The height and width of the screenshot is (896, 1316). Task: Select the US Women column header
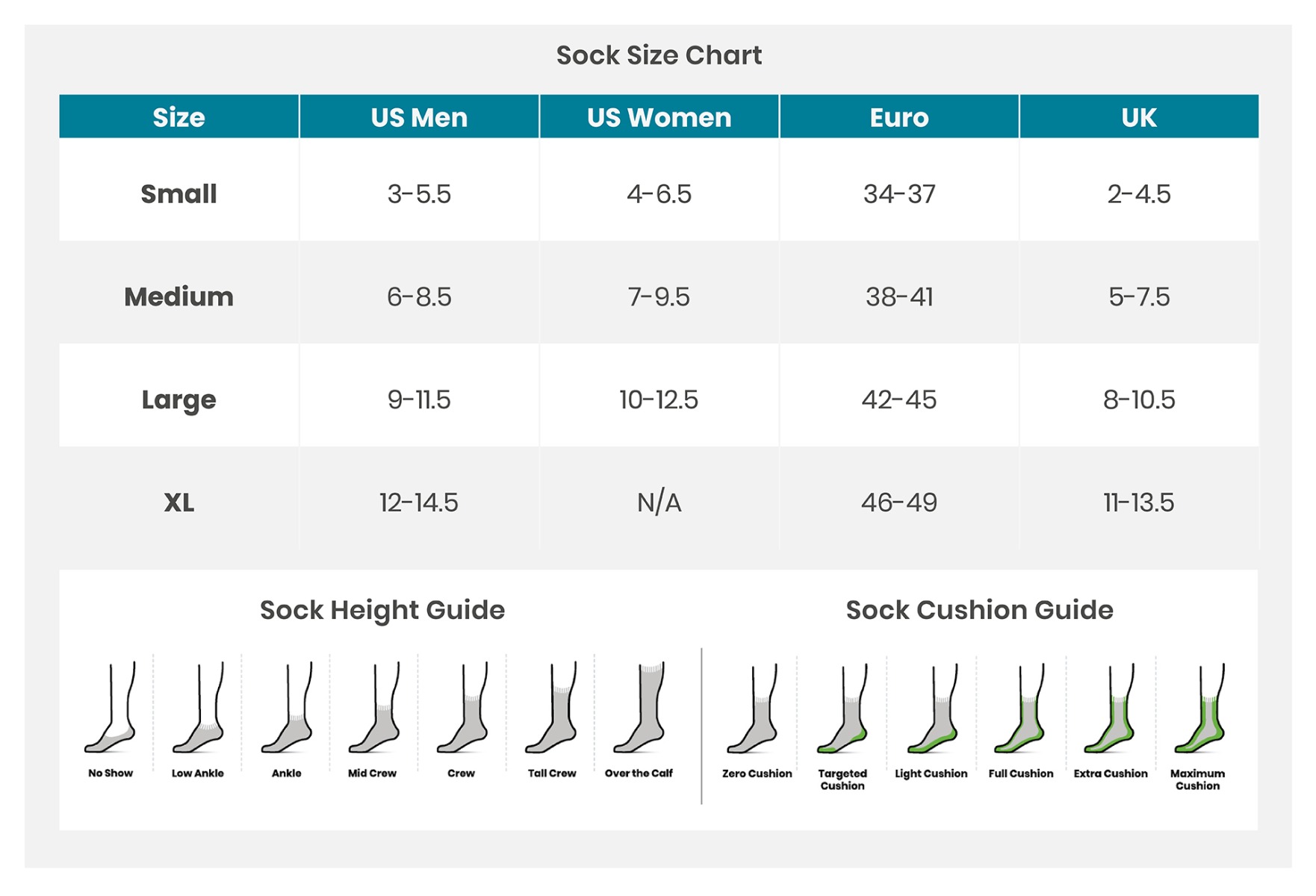pyautogui.click(x=659, y=116)
